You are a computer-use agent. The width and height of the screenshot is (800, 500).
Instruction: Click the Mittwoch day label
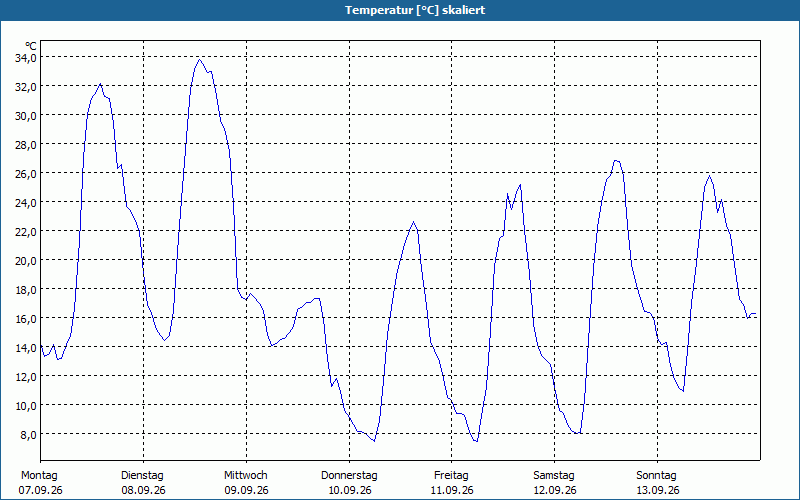pyautogui.click(x=245, y=476)
